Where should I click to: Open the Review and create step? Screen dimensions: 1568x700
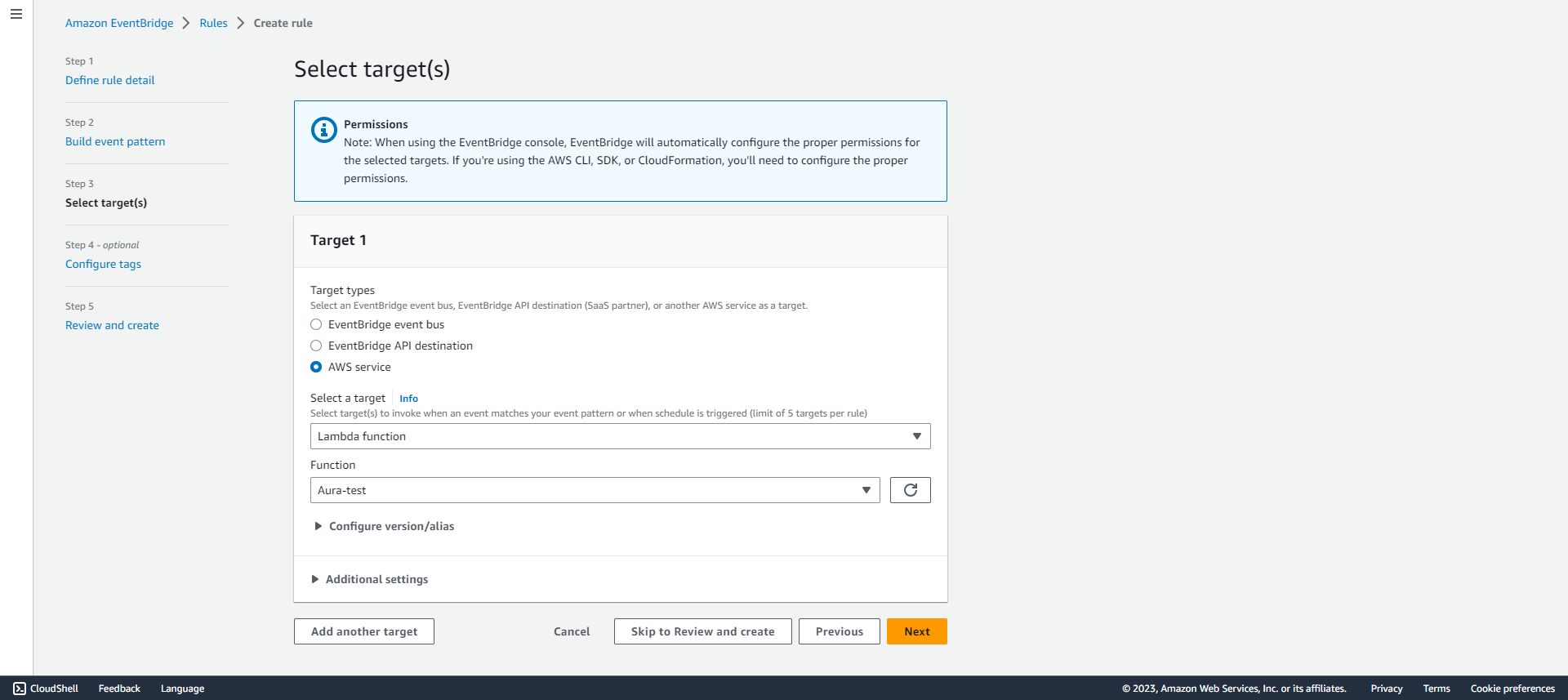pos(112,325)
